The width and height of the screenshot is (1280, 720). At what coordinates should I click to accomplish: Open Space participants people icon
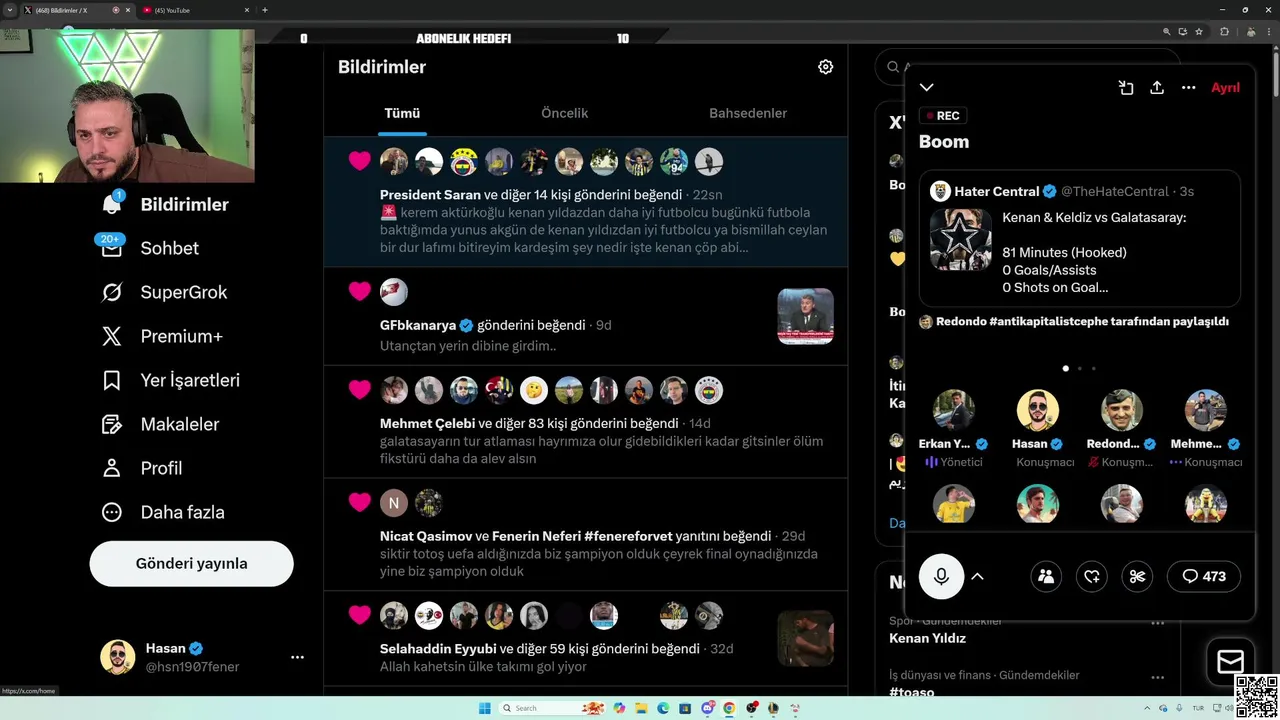pyautogui.click(x=1046, y=576)
